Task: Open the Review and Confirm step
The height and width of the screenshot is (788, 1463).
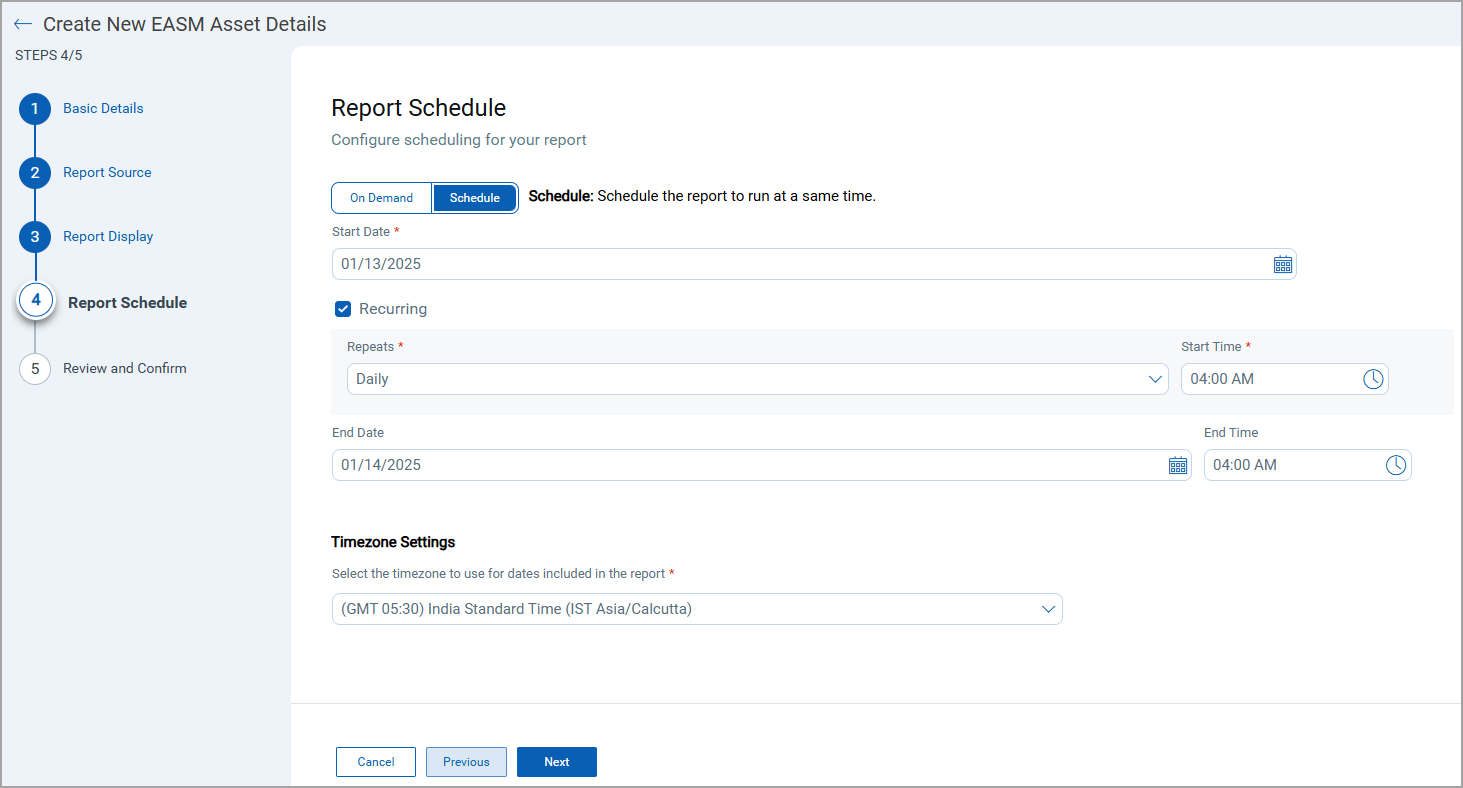Action: pyautogui.click(x=124, y=368)
